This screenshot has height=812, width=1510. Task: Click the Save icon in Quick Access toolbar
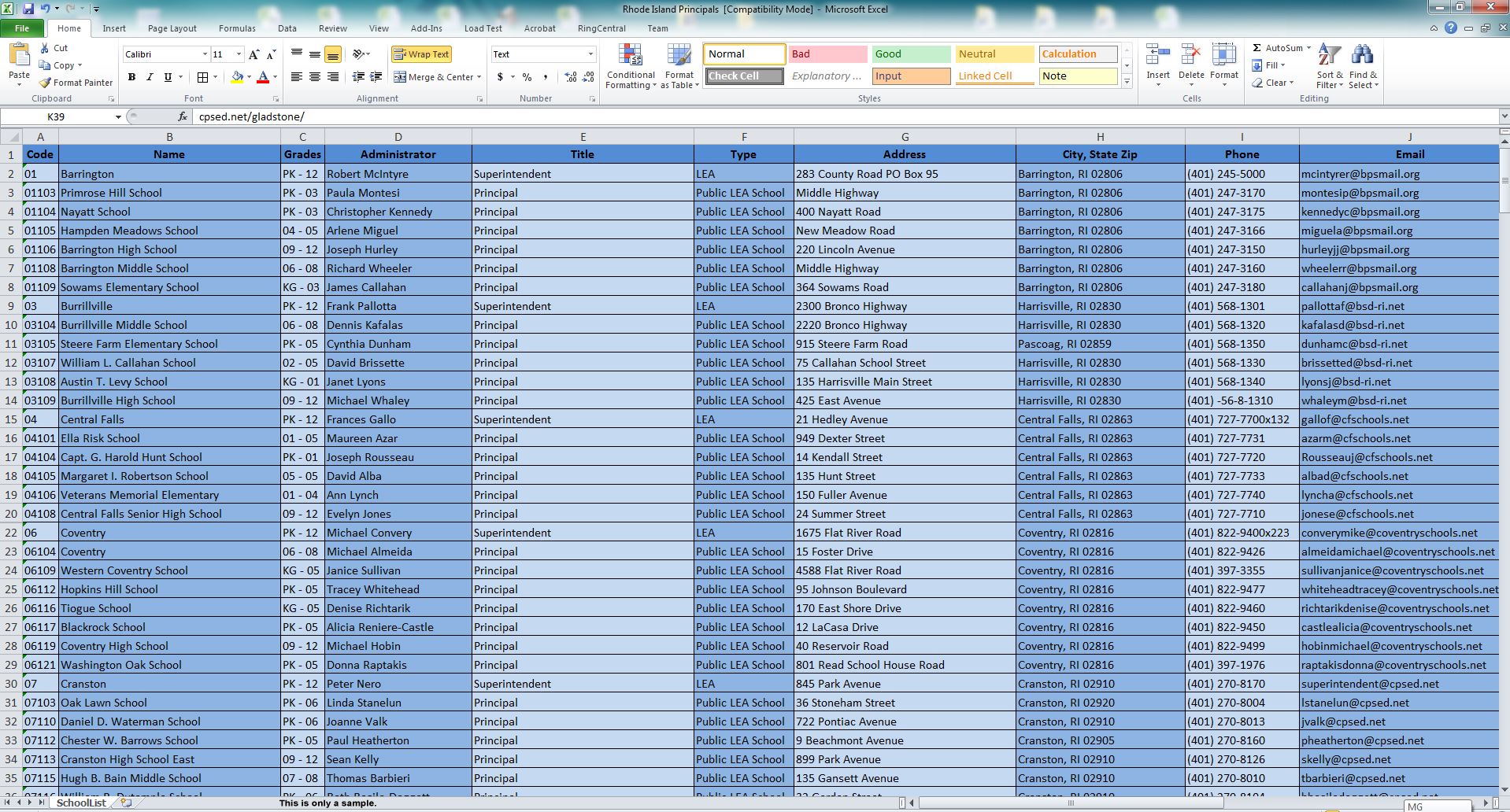point(28,9)
